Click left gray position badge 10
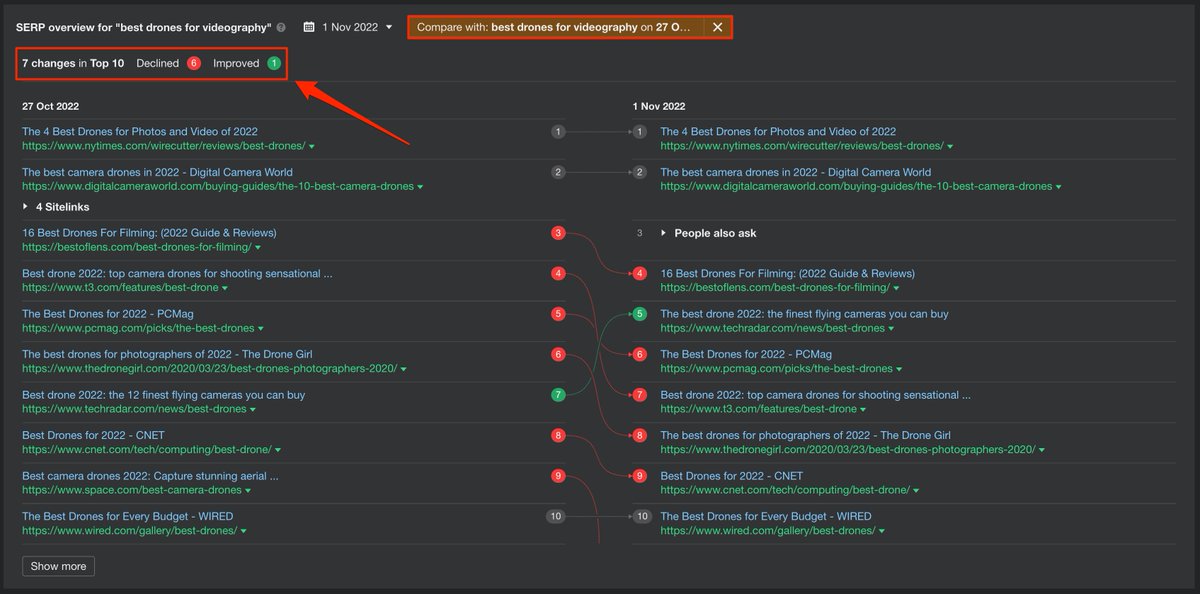This screenshot has height=594, width=1200. point(556,517)
